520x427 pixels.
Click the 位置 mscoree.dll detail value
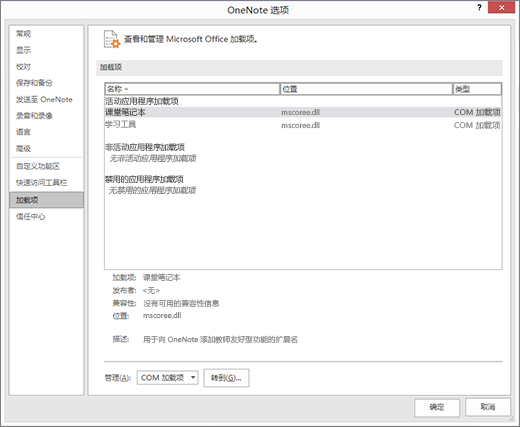162,316
